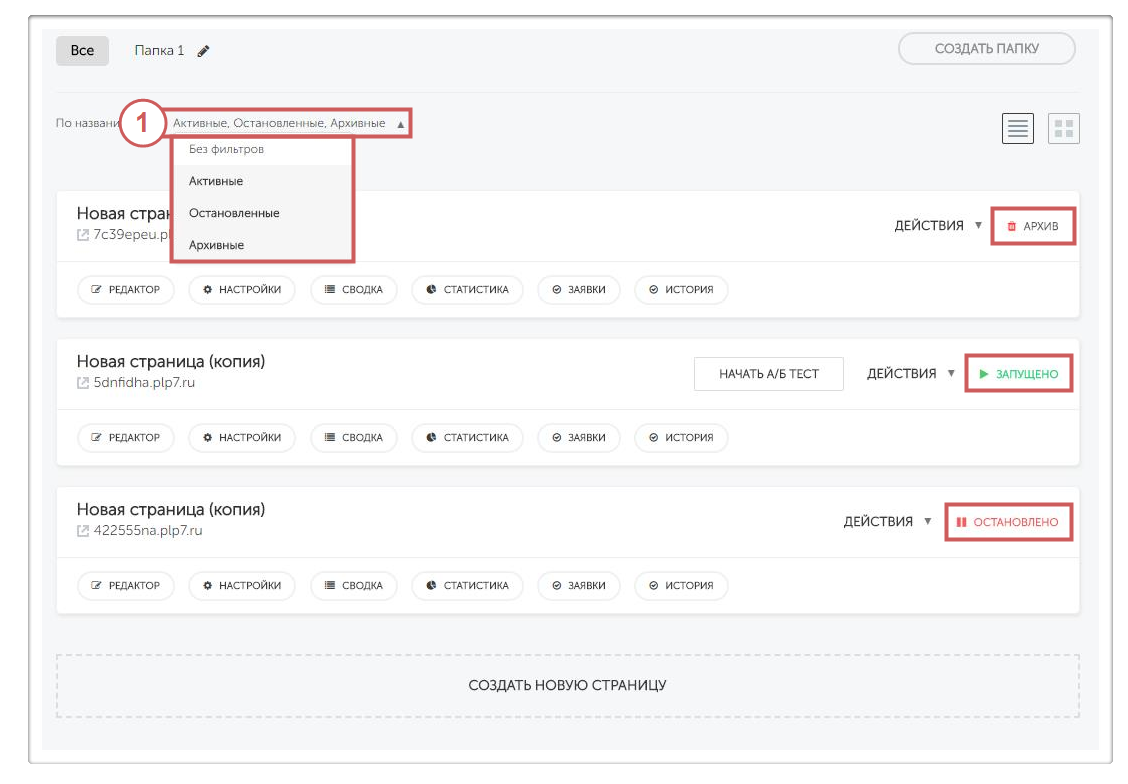
Task: Toggle the green ЗАПУЩЕНО status button
Action: click(1018, 374)
